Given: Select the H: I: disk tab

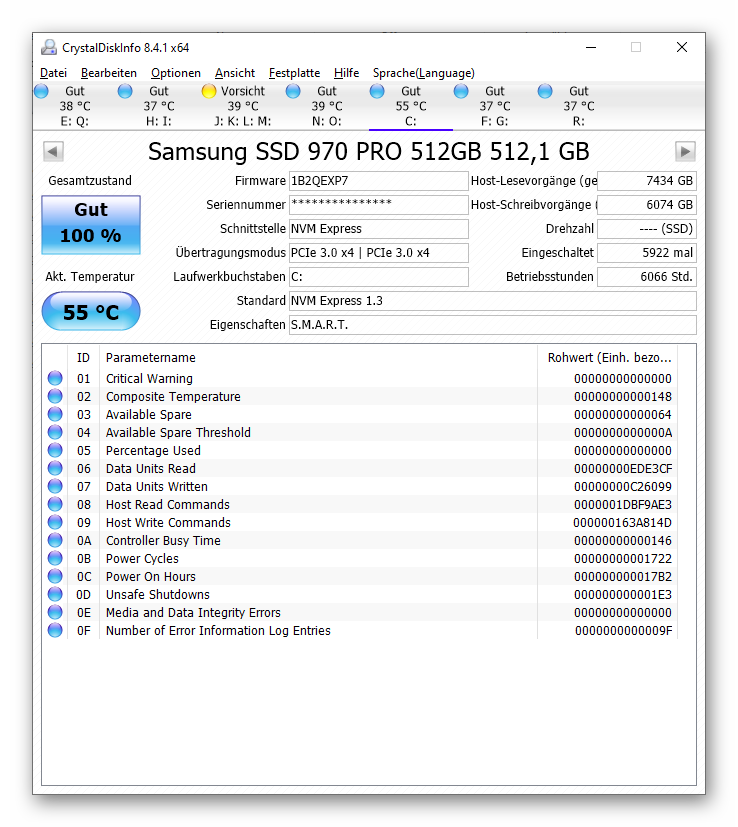Looking at the screenshot, I should pos(158,106).
